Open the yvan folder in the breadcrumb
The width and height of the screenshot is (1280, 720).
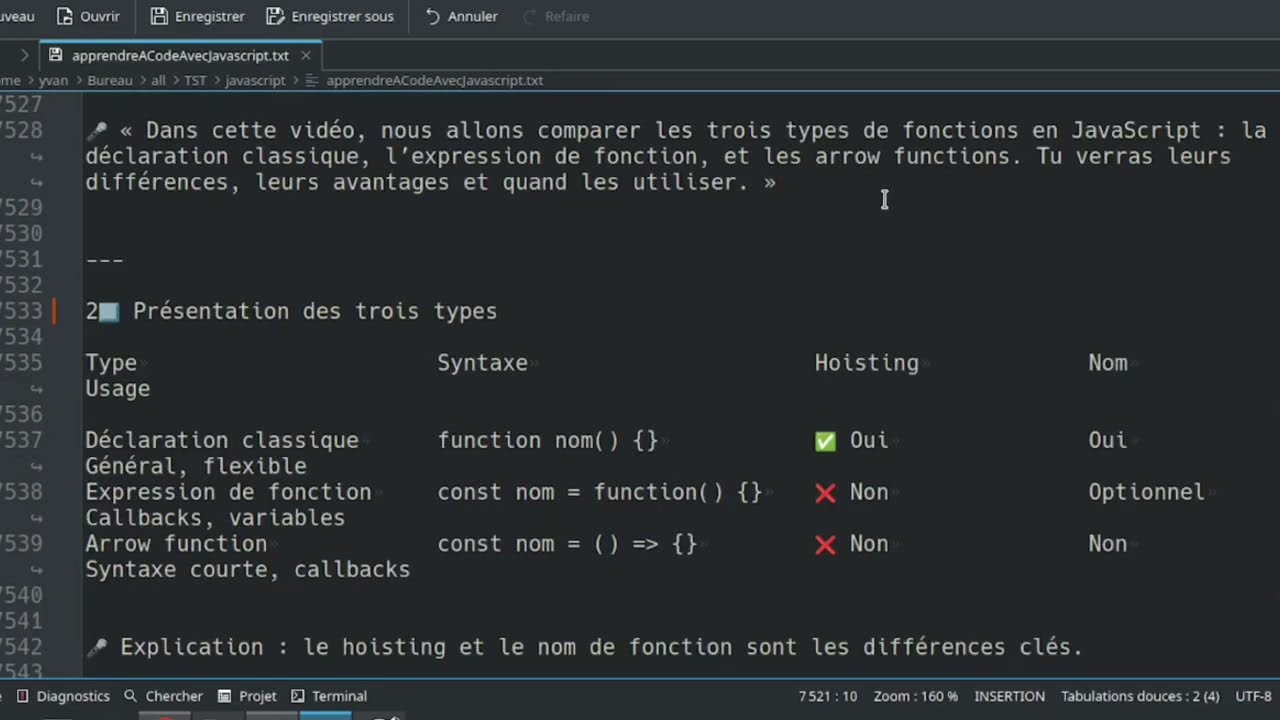53,80
